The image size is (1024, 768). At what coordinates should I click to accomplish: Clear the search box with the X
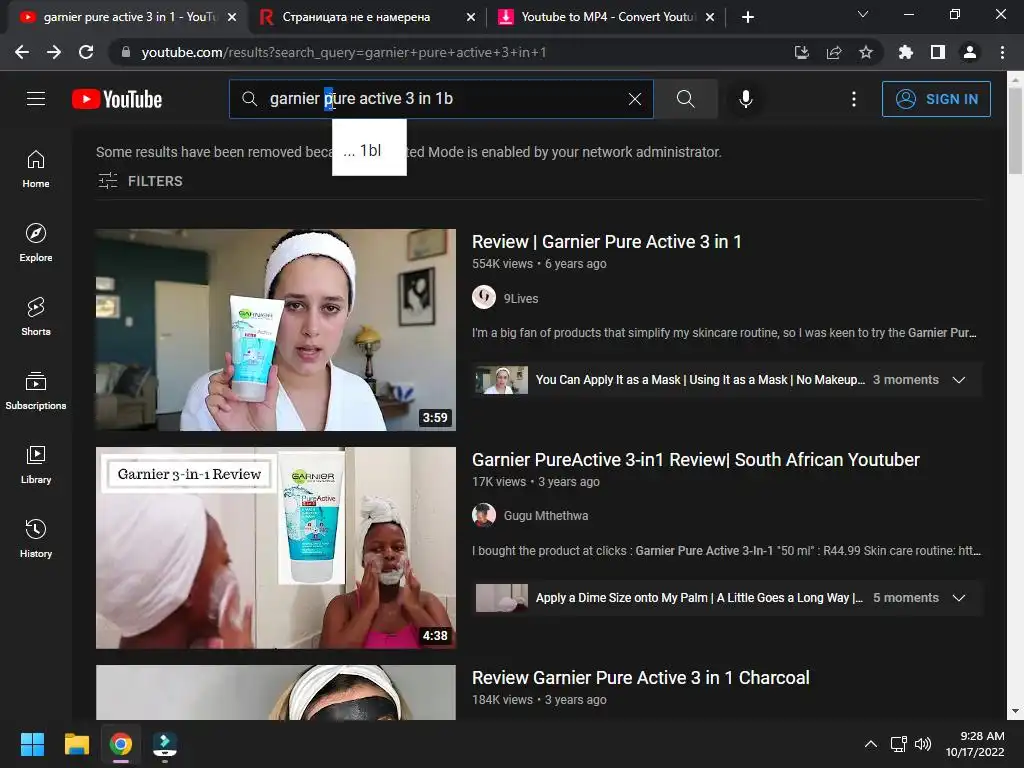635,99
